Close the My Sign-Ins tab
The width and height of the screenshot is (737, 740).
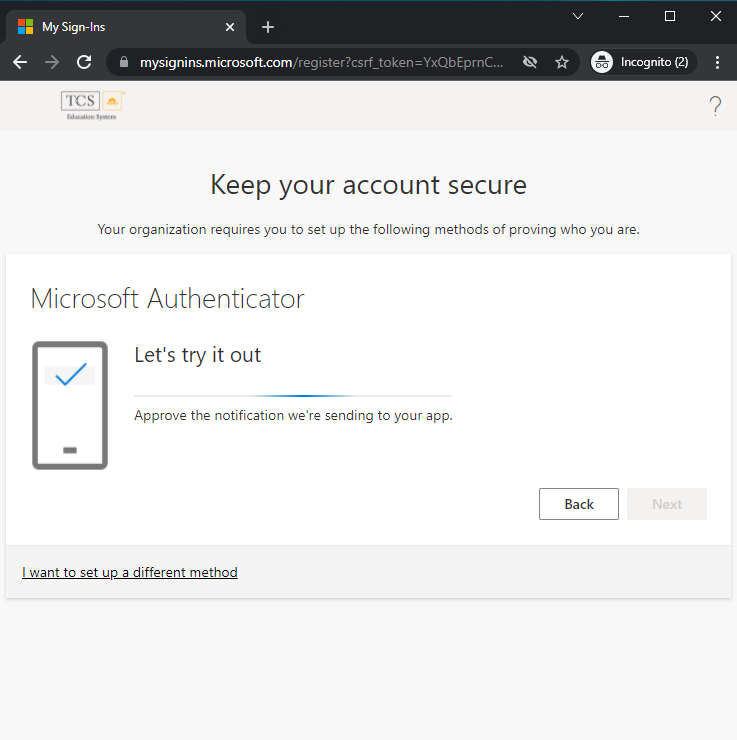[230, 27]
